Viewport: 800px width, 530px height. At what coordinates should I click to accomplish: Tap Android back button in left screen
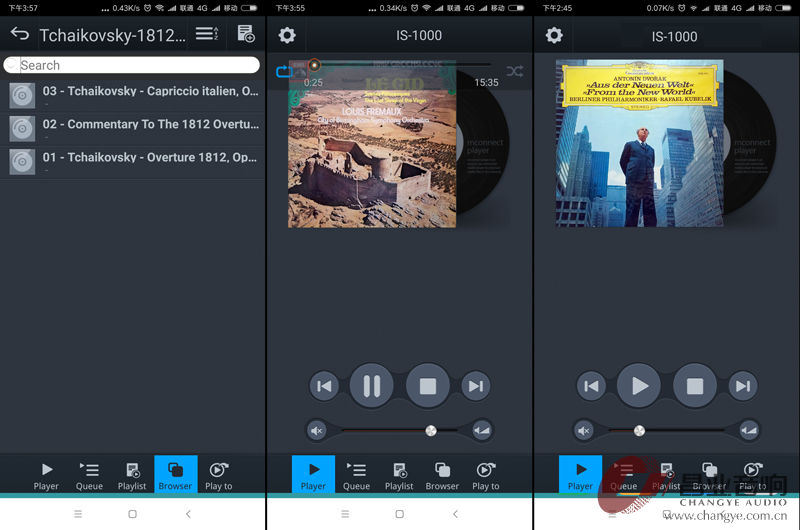[x=188, y=514]
